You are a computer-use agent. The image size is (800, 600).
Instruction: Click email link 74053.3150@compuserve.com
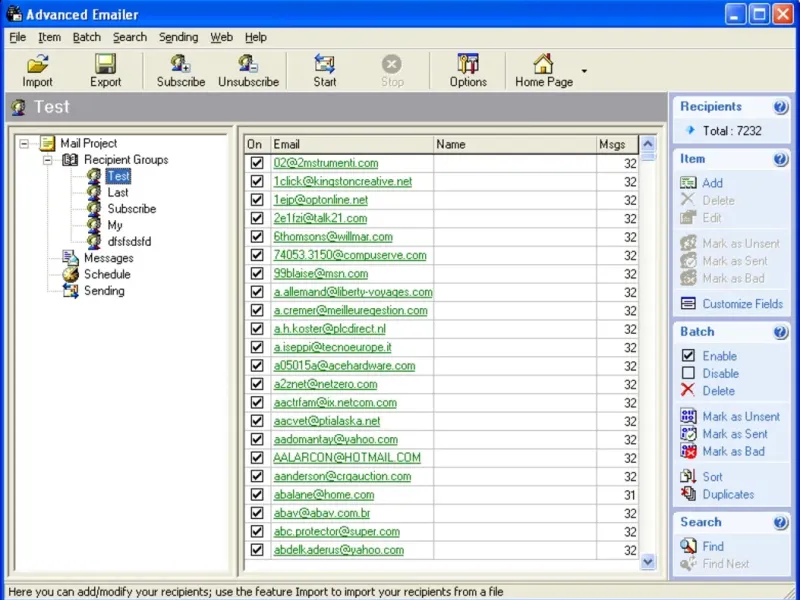[x=349, y=255]
